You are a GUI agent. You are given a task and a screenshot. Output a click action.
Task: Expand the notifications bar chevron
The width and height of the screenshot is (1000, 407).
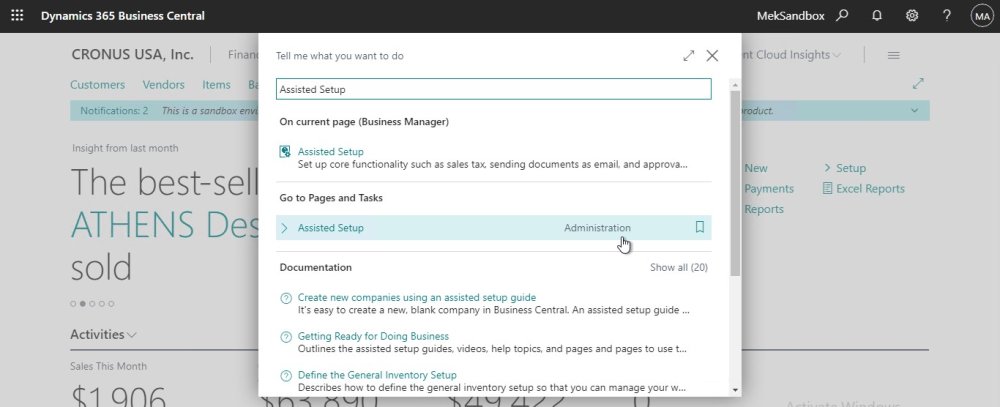(913, 110)
